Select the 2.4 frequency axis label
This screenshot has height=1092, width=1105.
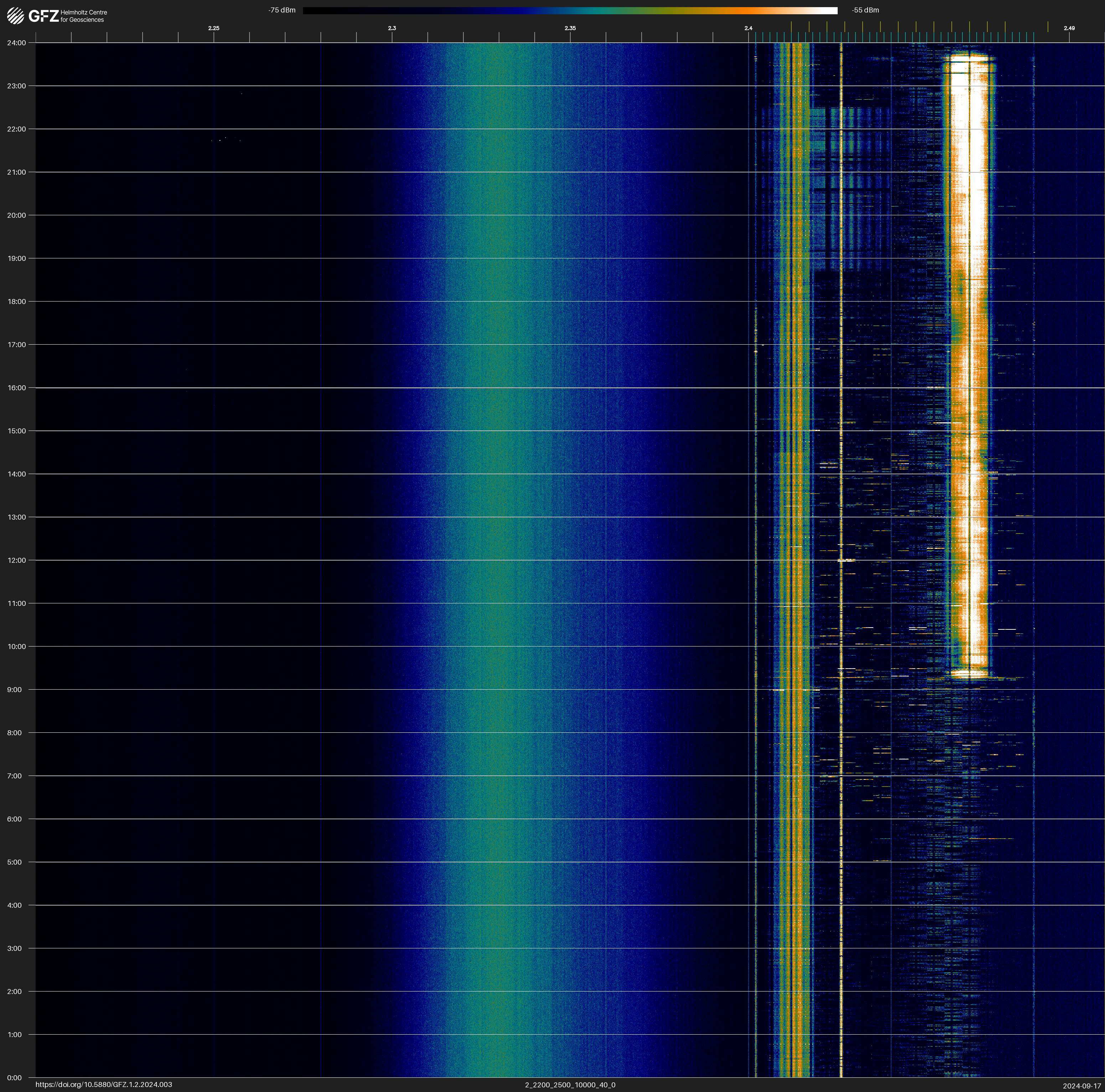[748, 28]
